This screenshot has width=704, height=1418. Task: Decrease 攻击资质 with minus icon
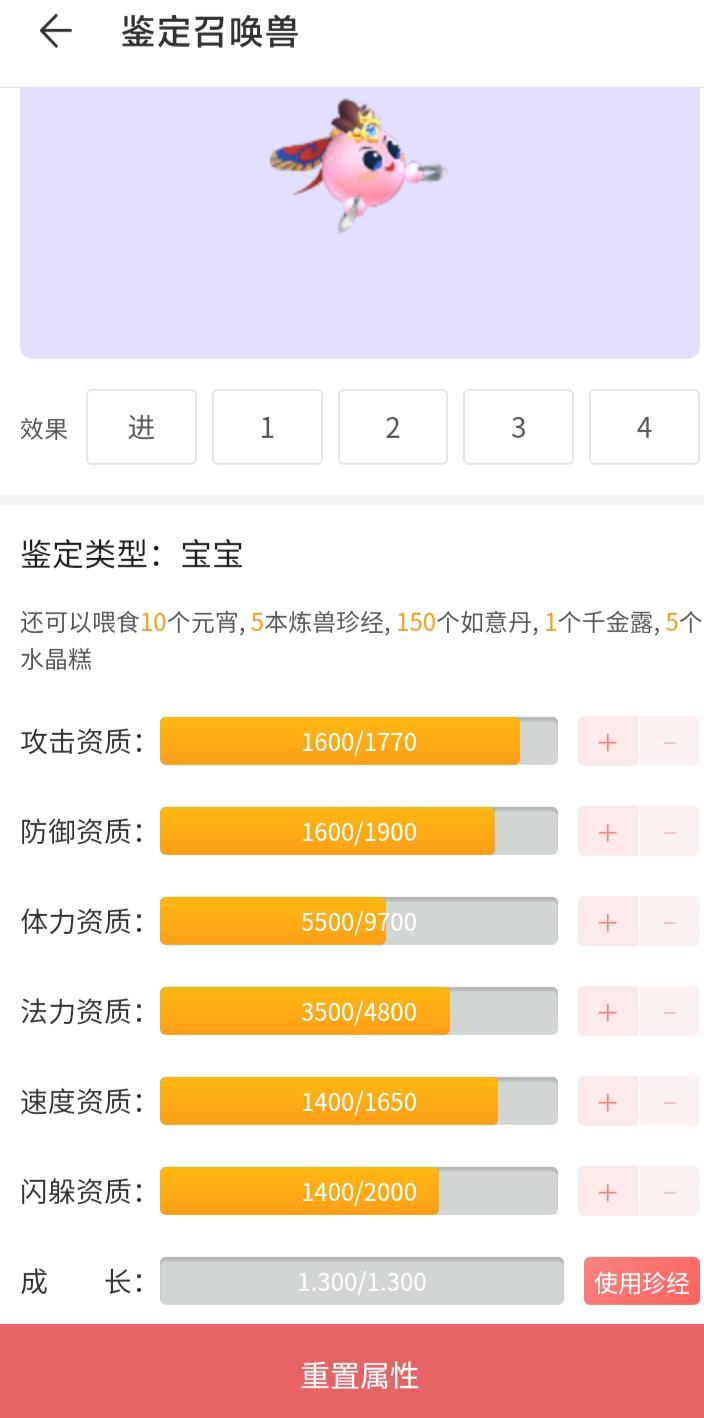pos(670,742)
